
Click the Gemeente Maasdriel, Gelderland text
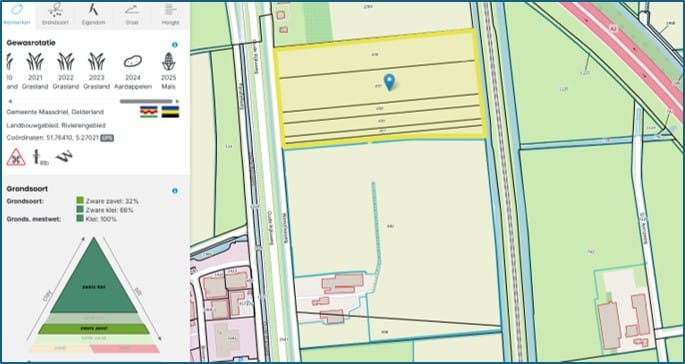[x=56, y=112]
